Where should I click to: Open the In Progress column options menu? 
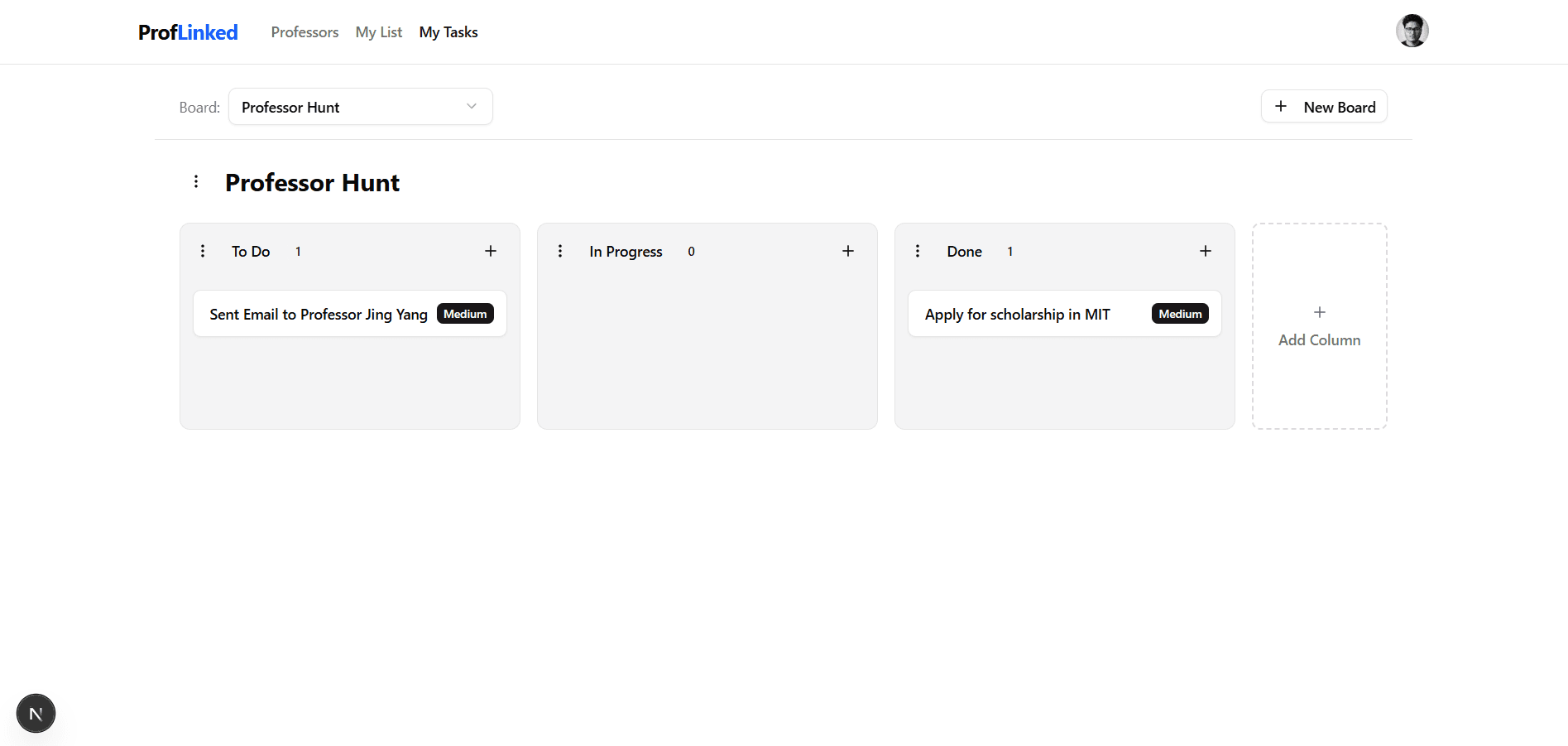[x=560, y=251]
